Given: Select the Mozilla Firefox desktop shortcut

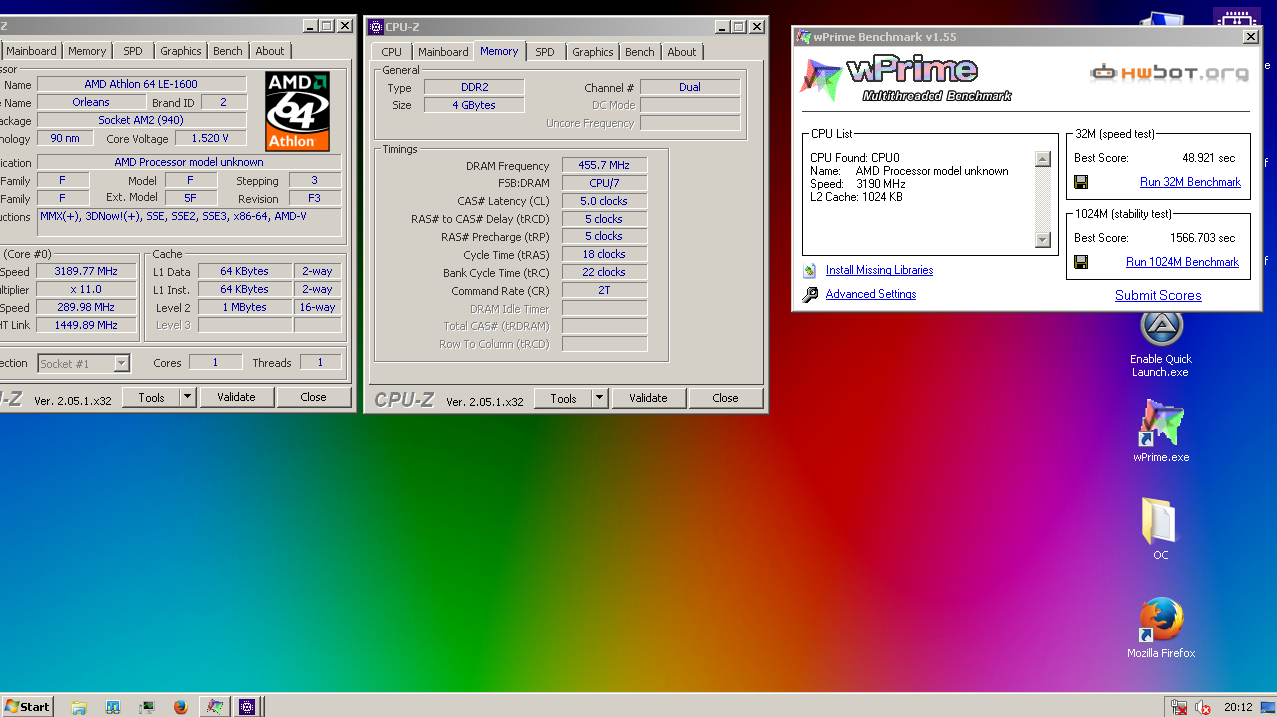Looking at the screenshot, I should (1161, 628).
